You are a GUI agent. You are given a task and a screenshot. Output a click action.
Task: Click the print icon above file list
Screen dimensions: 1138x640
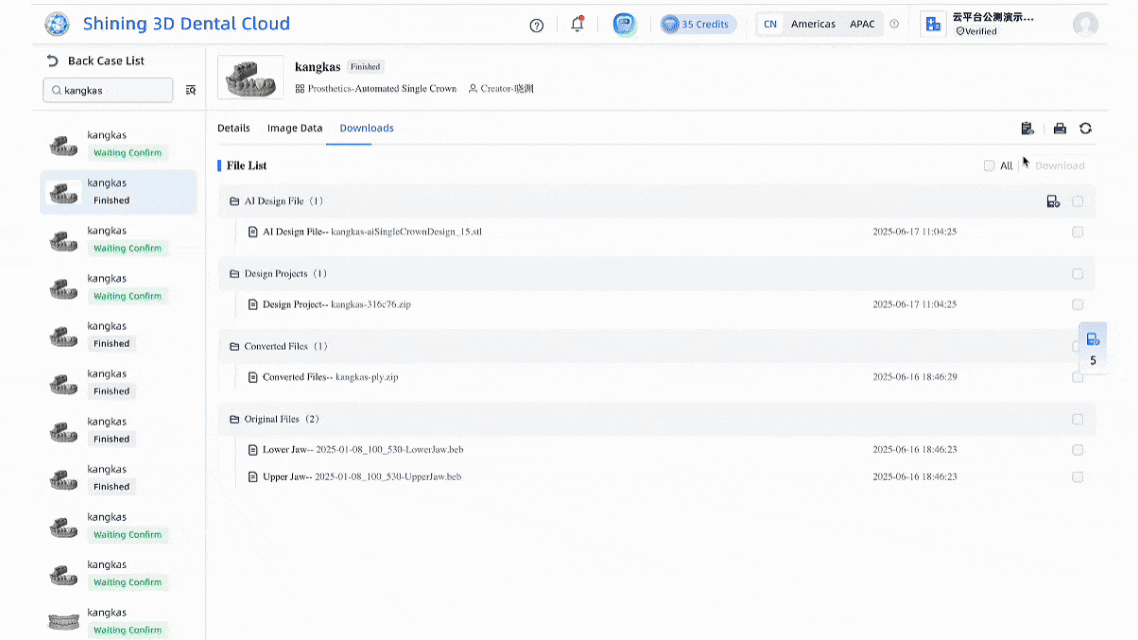click(1060, 128)
